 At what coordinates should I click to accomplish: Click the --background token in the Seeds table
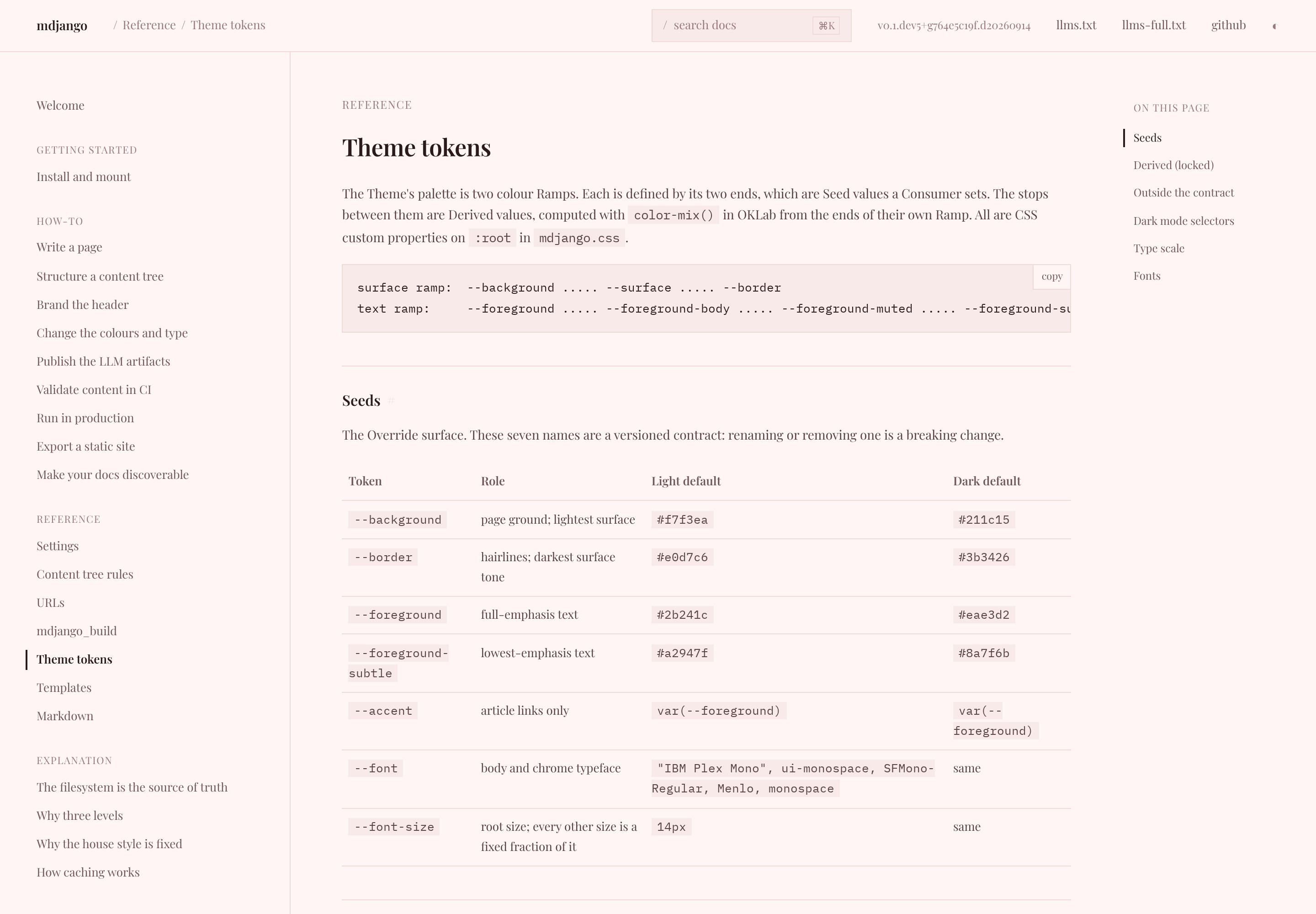398,520
